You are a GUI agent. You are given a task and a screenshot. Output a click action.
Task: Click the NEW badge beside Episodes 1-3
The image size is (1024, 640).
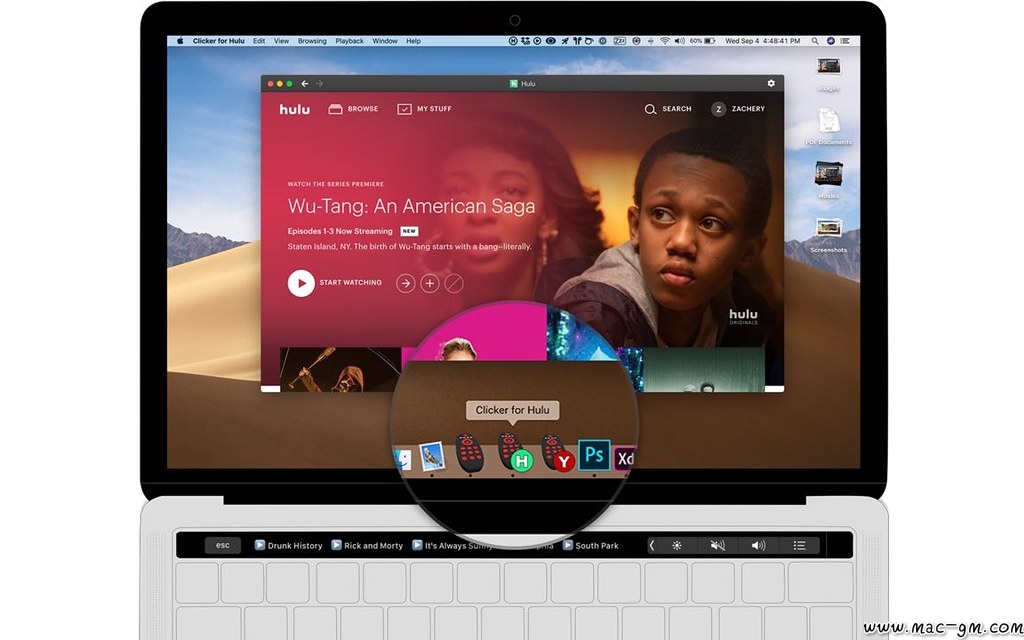coord(409,231)
